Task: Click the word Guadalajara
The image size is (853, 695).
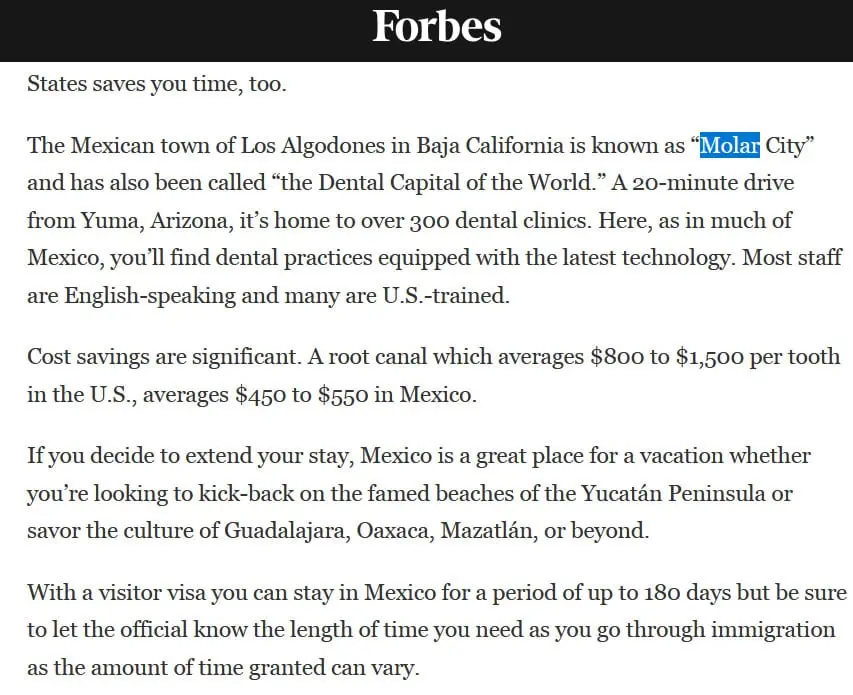Action: (x=287, y=530)
